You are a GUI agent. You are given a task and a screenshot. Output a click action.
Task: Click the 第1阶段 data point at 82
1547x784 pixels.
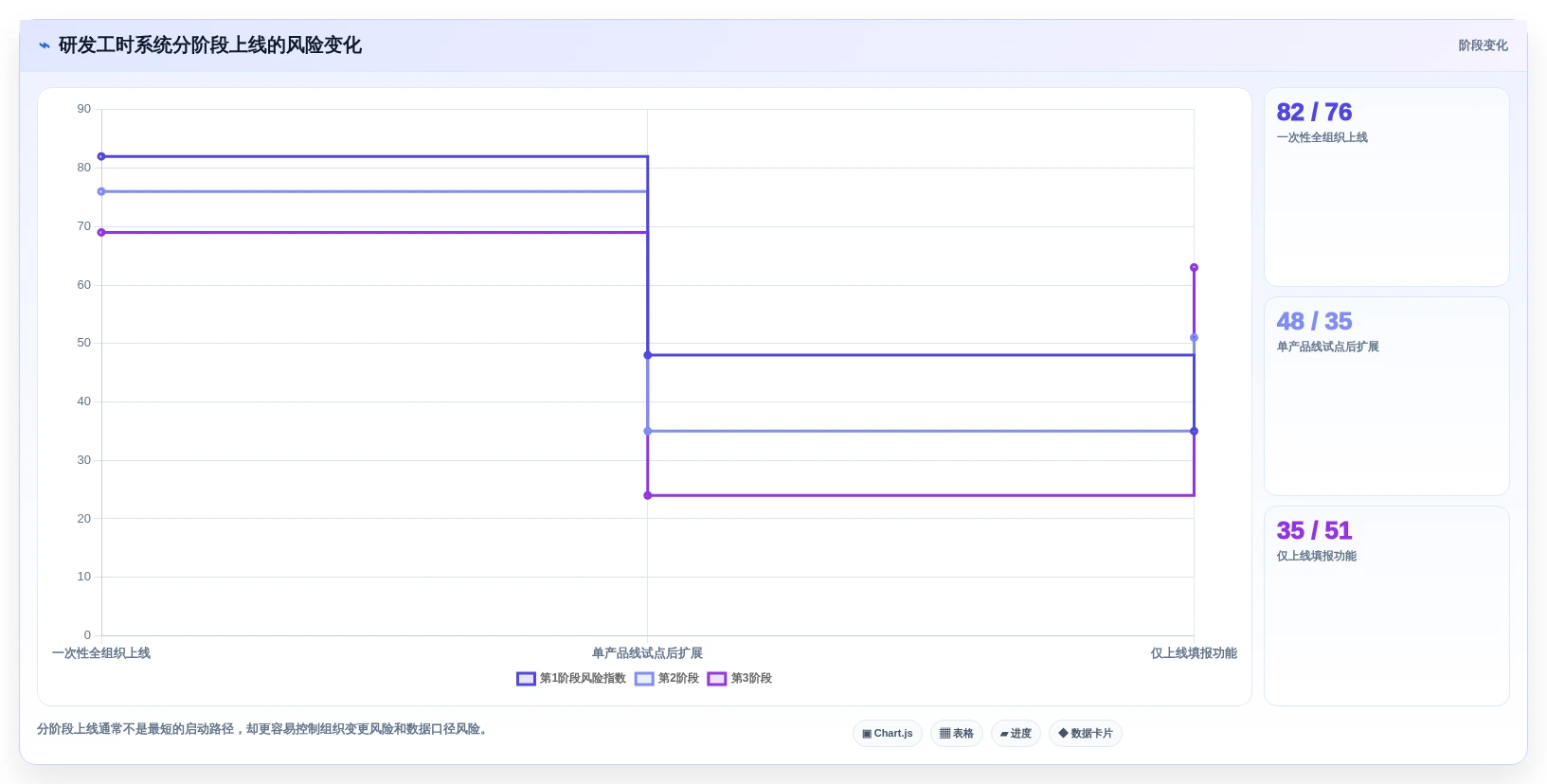click(101, 156)
